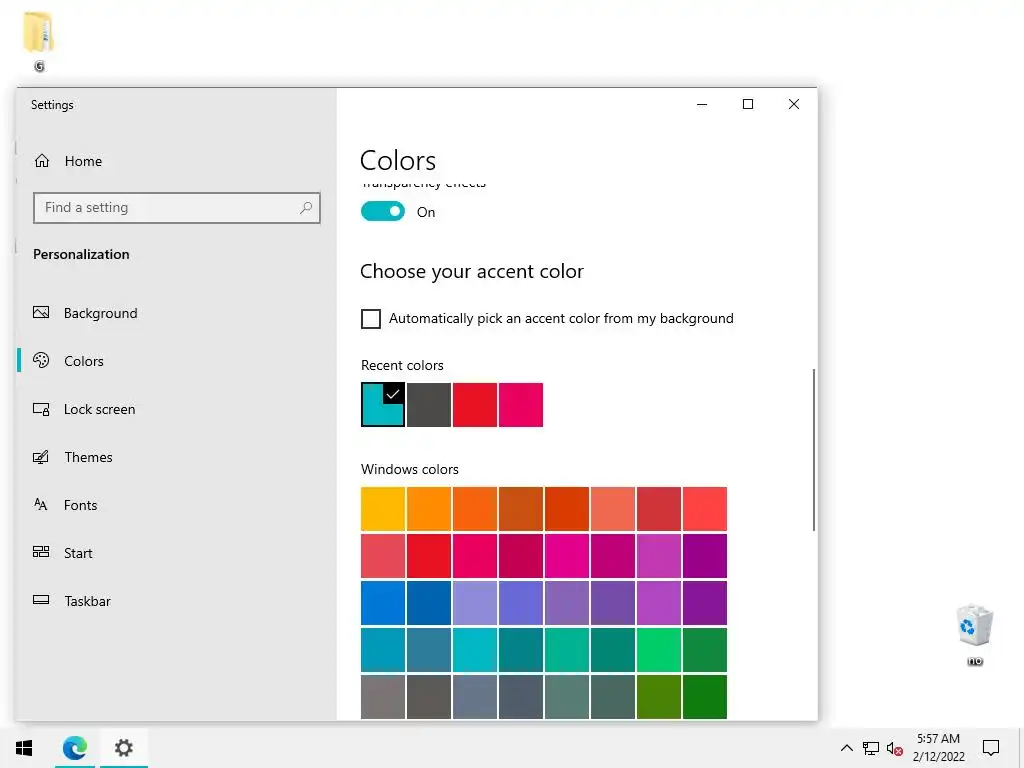The image size is (1024, 768).
Task: Open Microsoft Edge from the taskbar
Action: coord(74,748)
